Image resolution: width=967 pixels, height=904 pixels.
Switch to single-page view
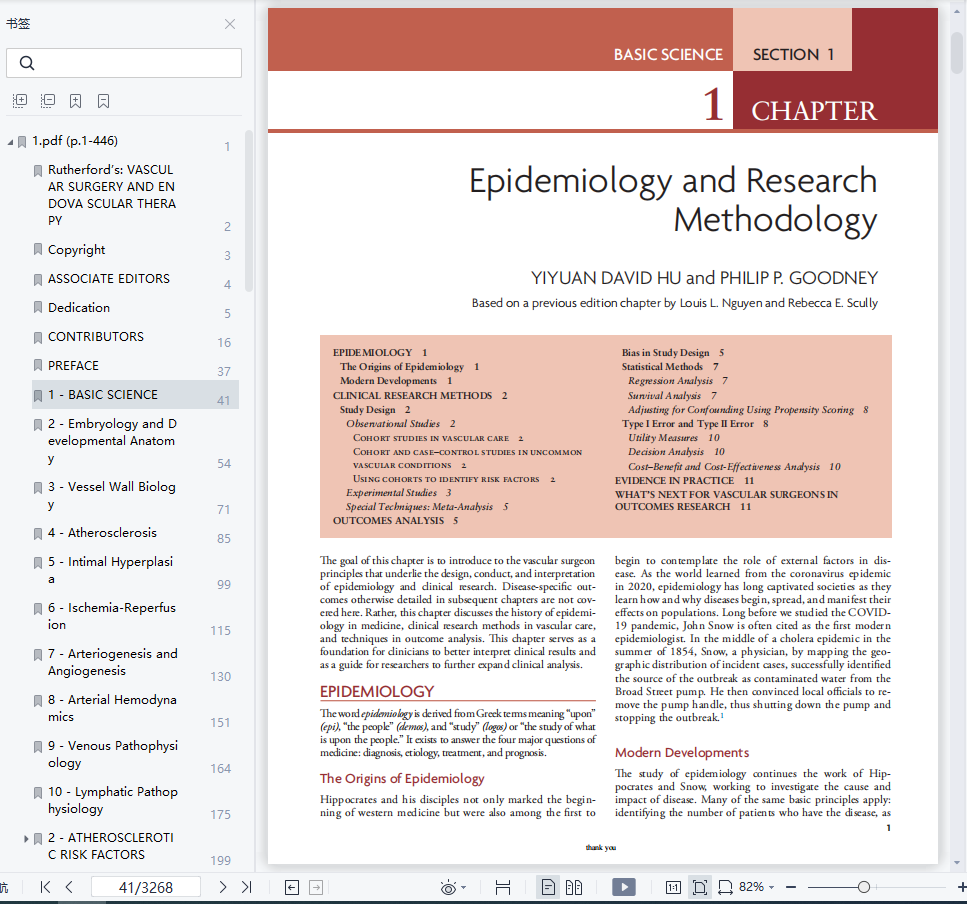pyautogui.click(x=548, y=887)
